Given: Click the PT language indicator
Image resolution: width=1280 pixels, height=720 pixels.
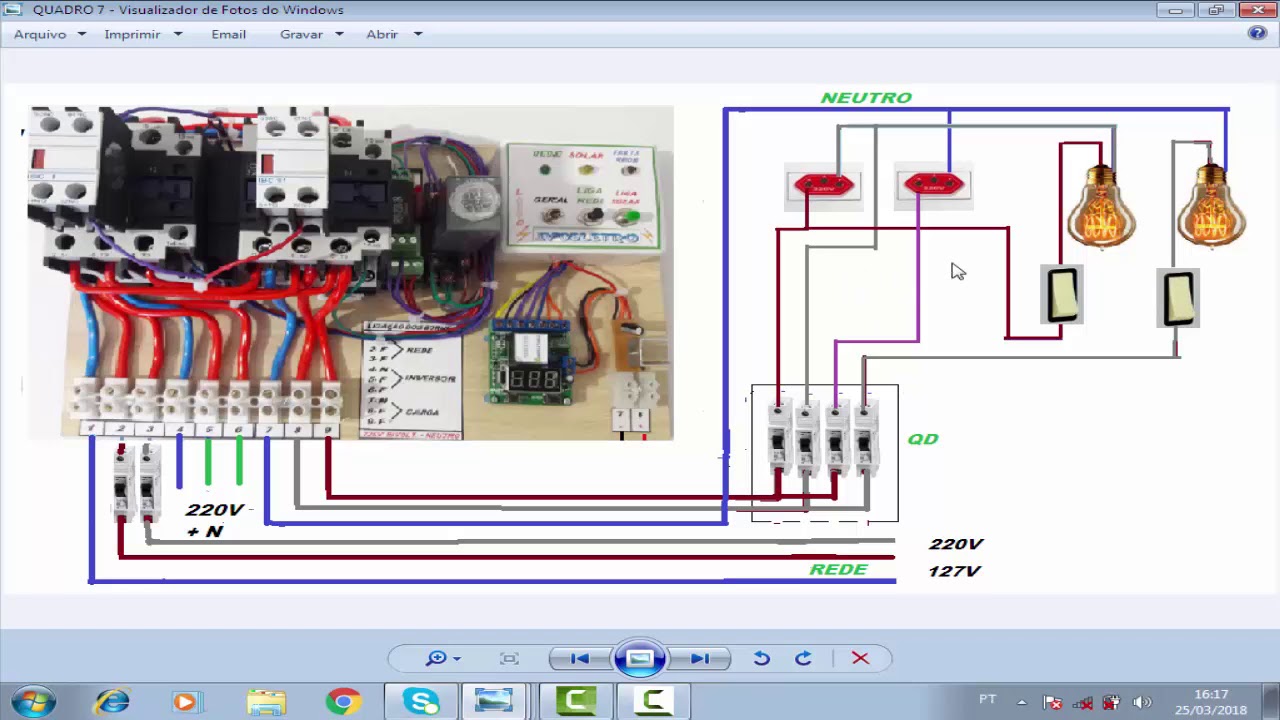Looking at the screenshot, I should [987, 699].
